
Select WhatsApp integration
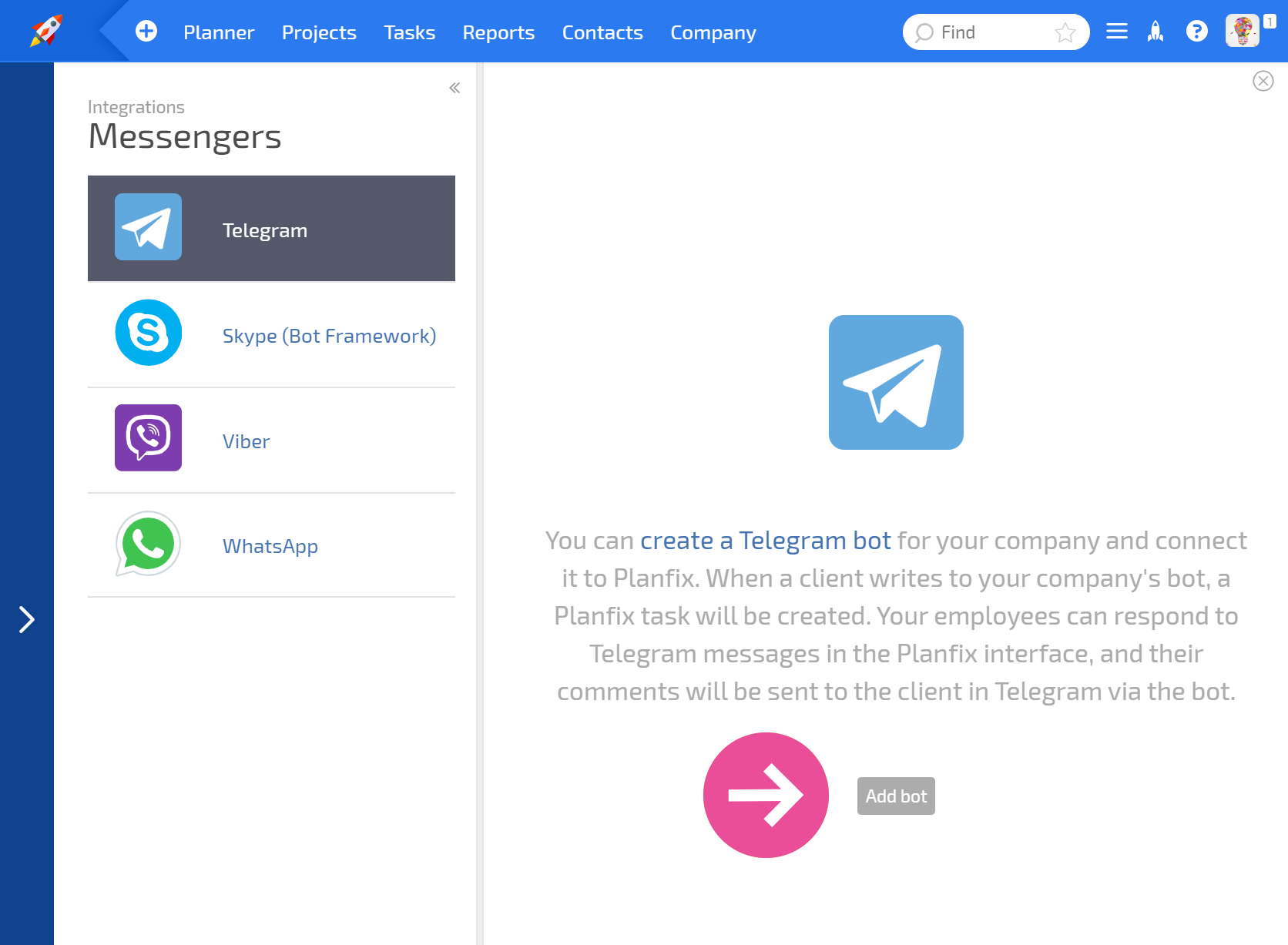click(271, 545)
